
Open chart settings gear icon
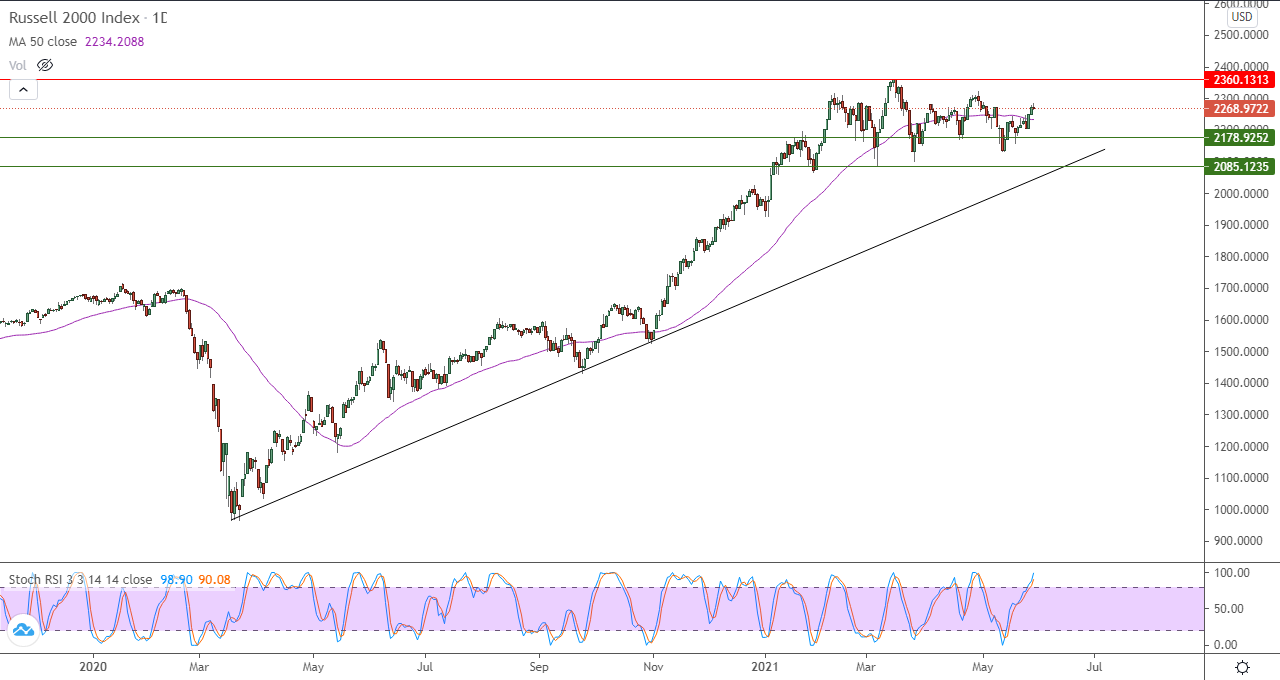tap(1242, 667)
